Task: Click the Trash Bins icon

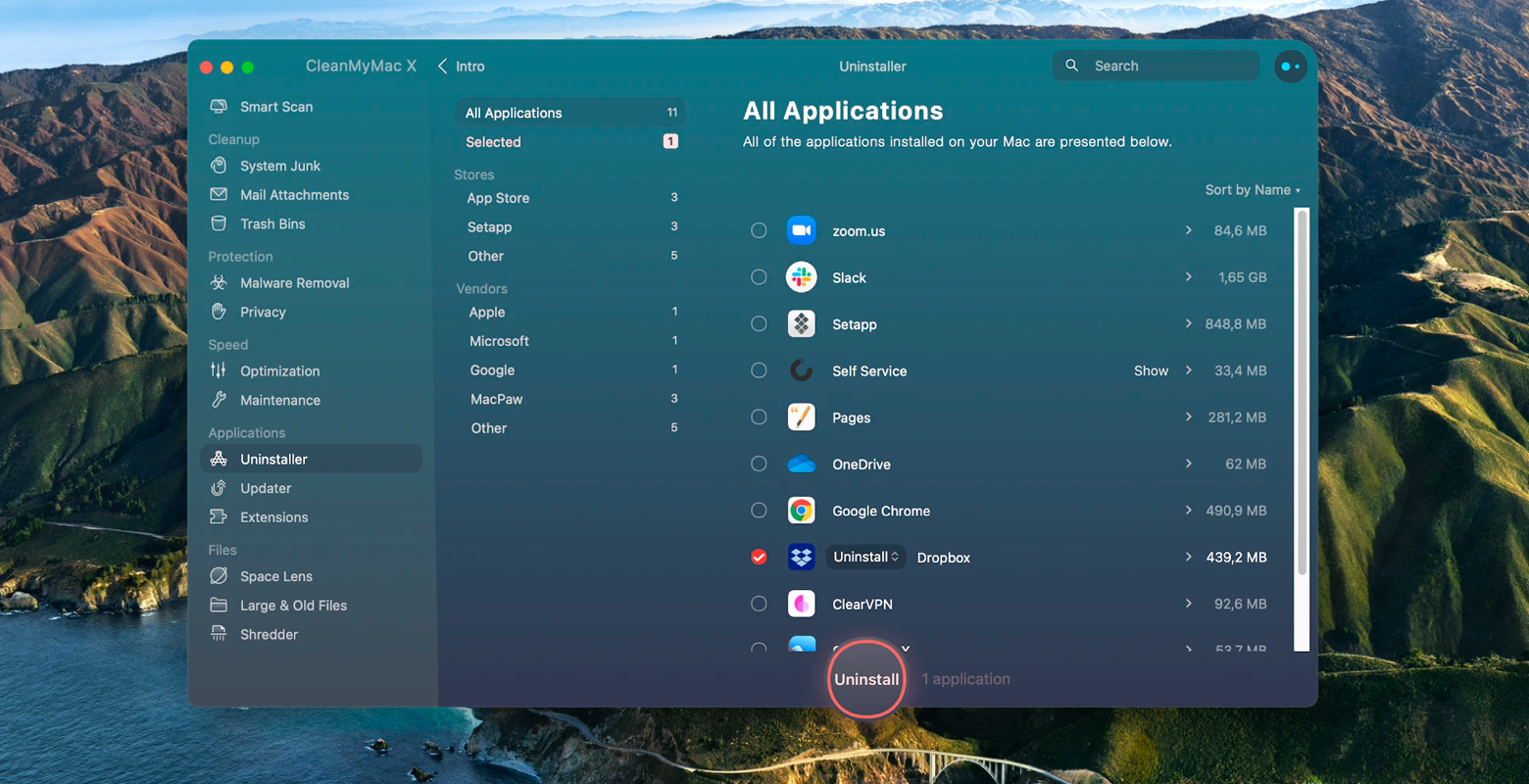Action: [x=219, y=223]
